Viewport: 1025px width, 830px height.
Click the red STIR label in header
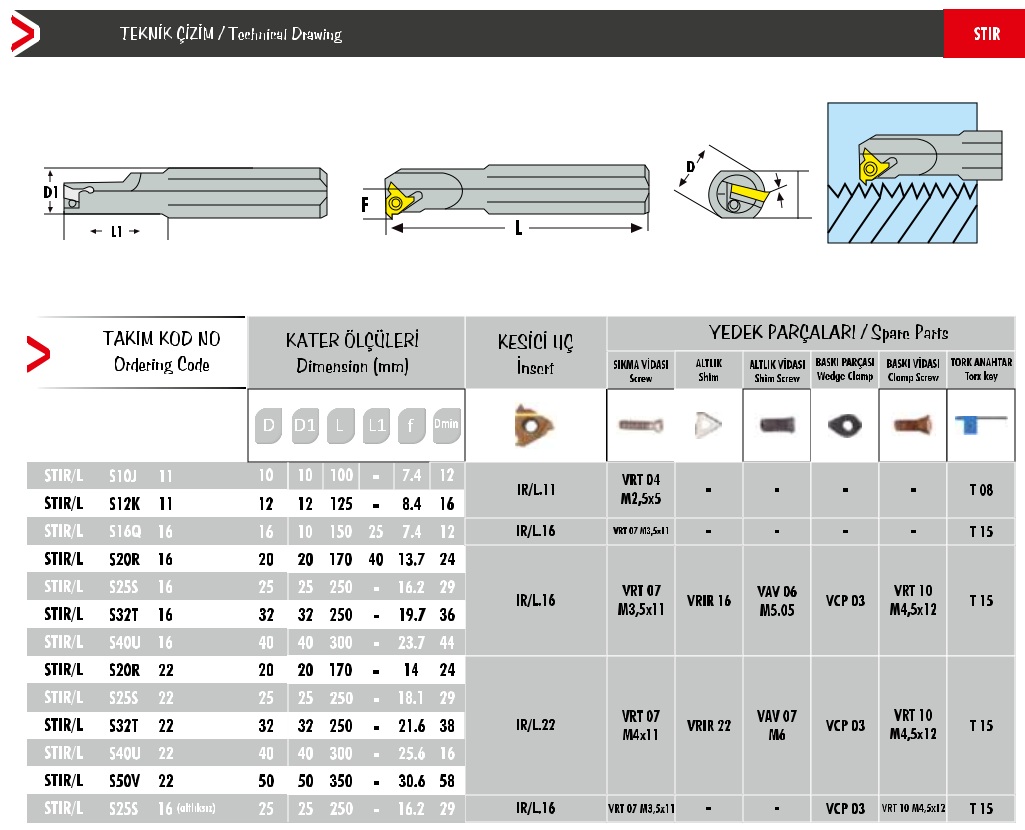pos(984,33)
